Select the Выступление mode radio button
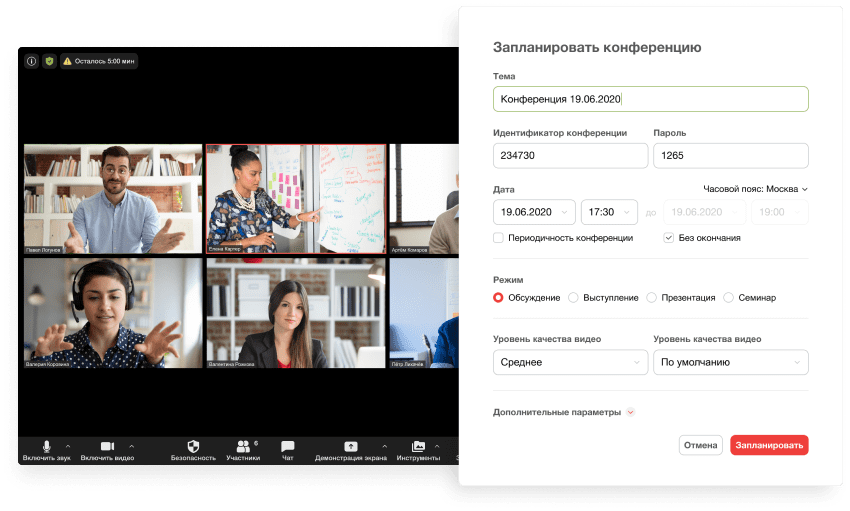This screenshot has height=511, width=850. tap(573, 297)
